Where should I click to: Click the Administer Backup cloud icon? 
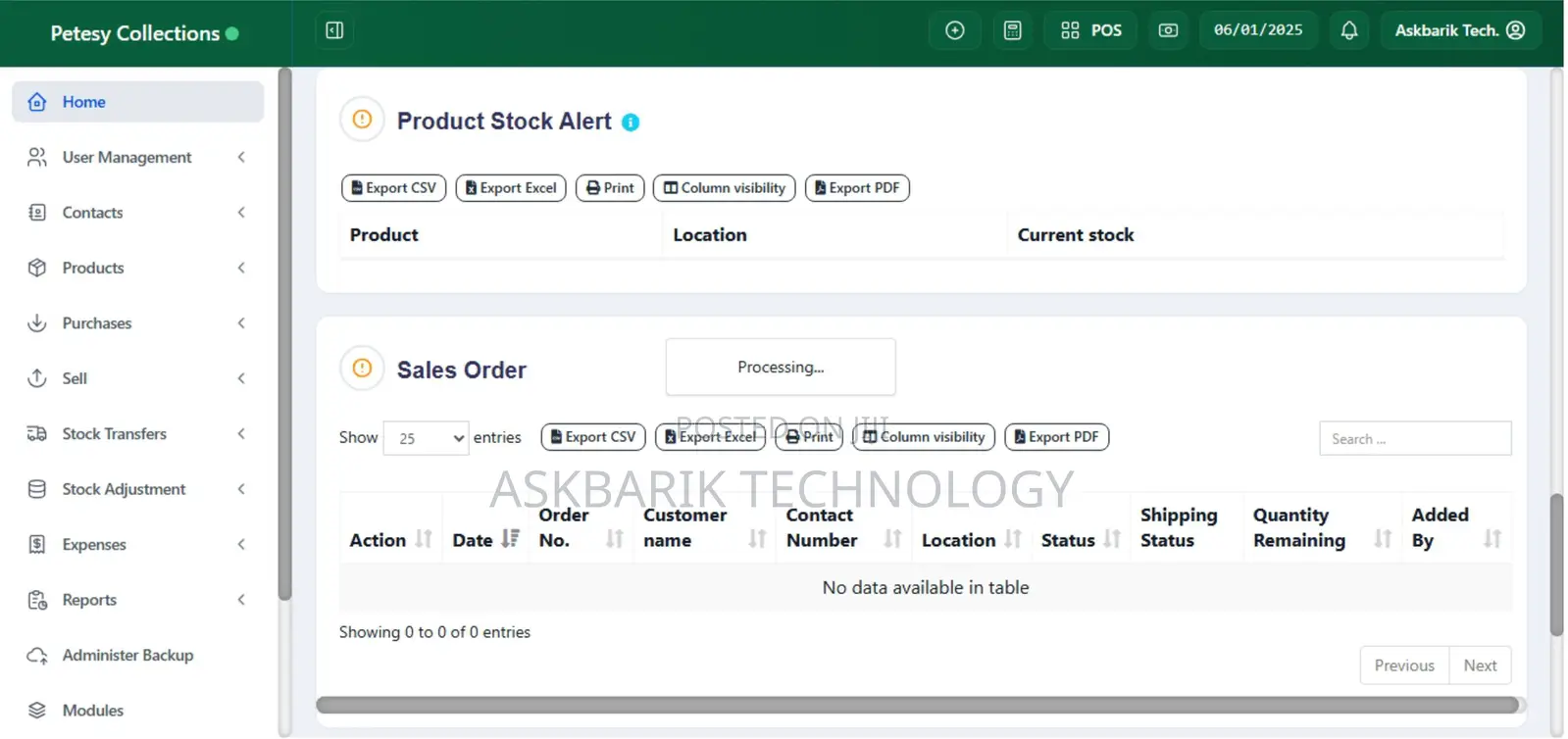point(37,655)
